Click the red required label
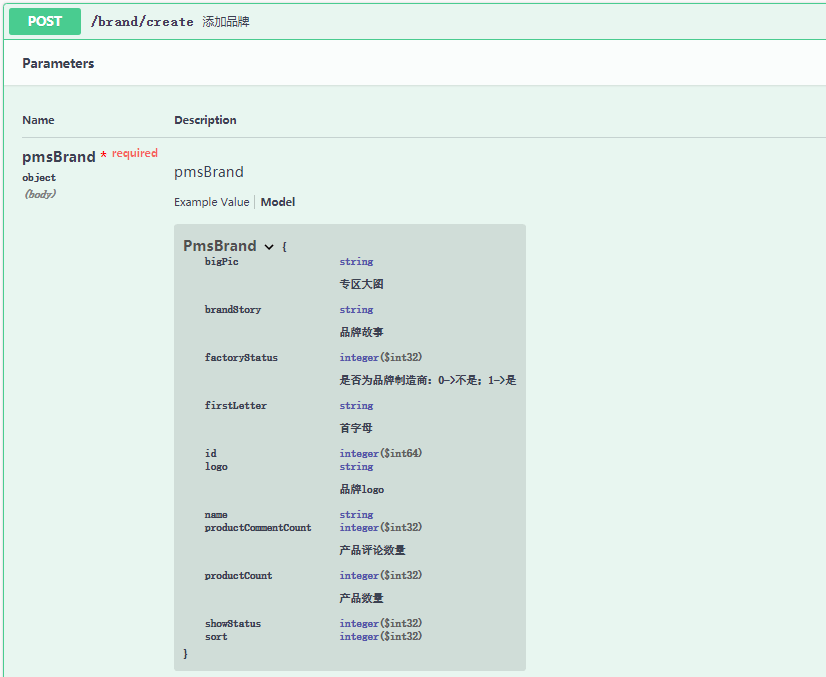 pyautogui.click(x=135, y=153)
